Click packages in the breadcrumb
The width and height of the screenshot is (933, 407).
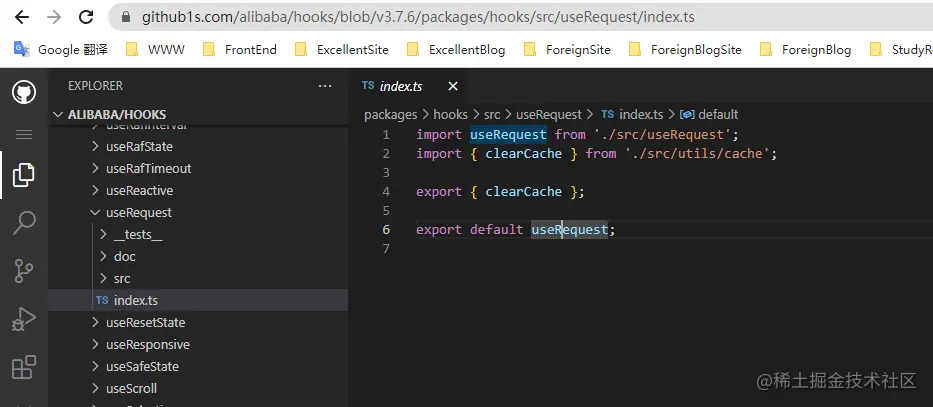[390, 114]
